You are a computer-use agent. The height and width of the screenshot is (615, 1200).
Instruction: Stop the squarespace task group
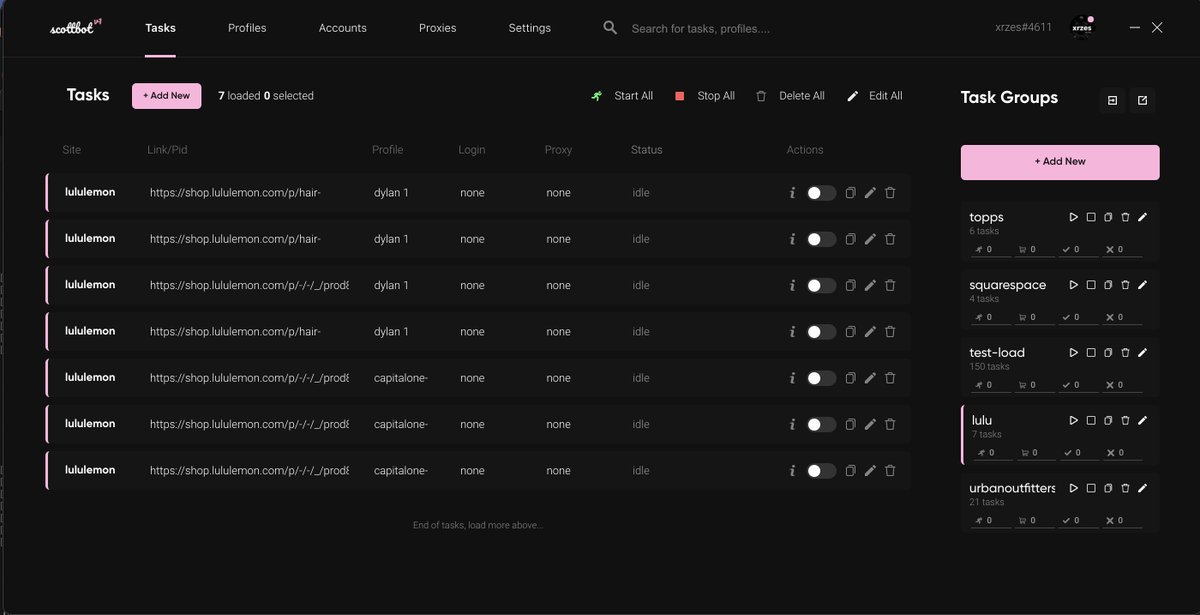(1091, 285)
